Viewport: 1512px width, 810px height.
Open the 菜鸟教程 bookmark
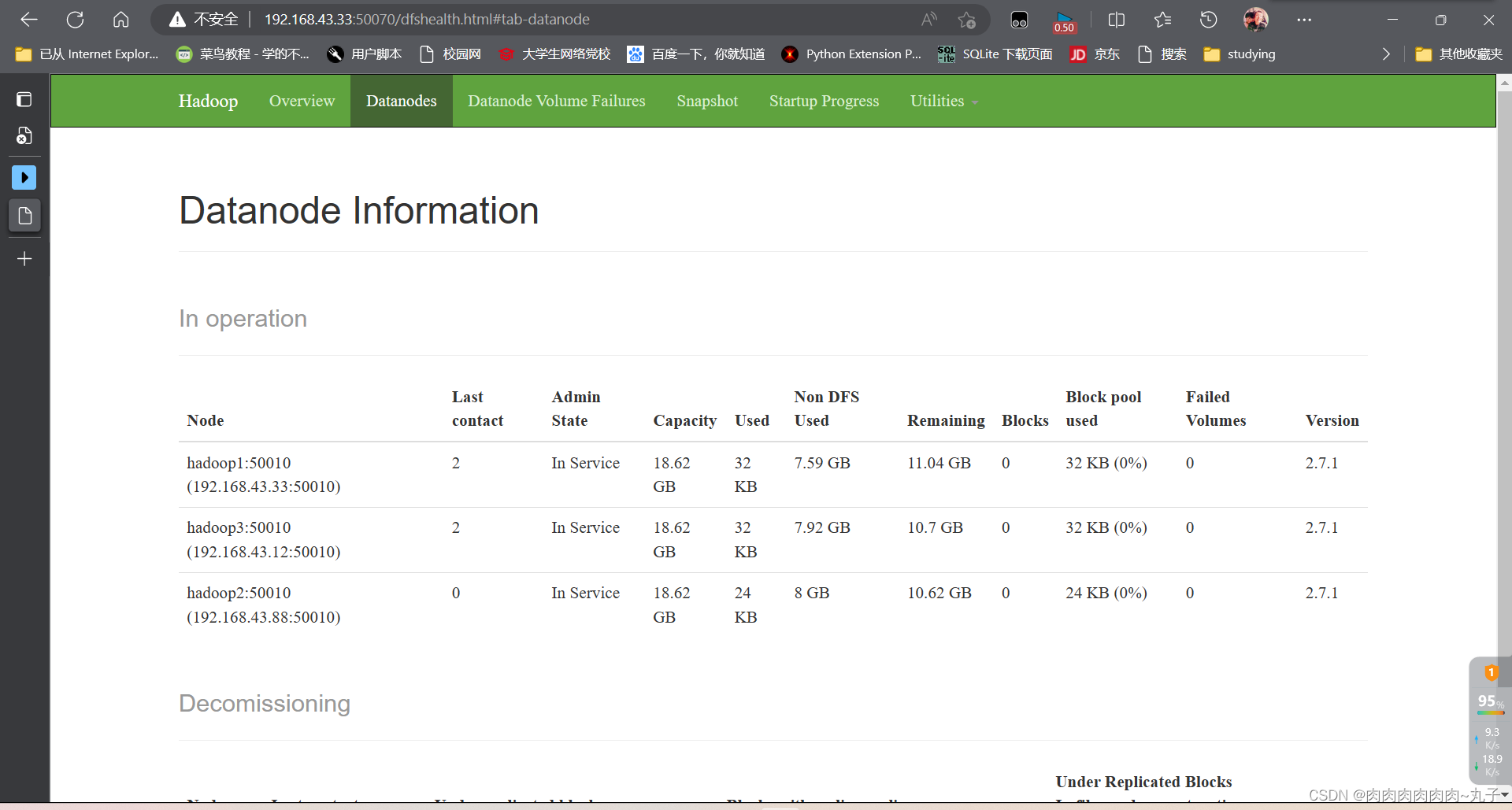(243, 54)
